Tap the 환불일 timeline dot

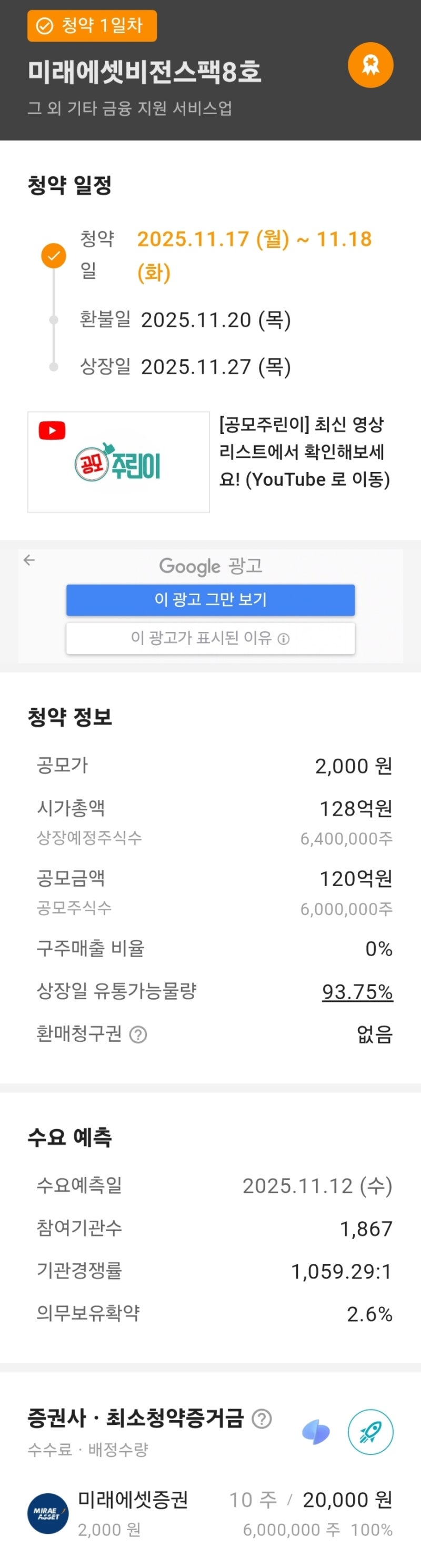[x=54, y=319]
